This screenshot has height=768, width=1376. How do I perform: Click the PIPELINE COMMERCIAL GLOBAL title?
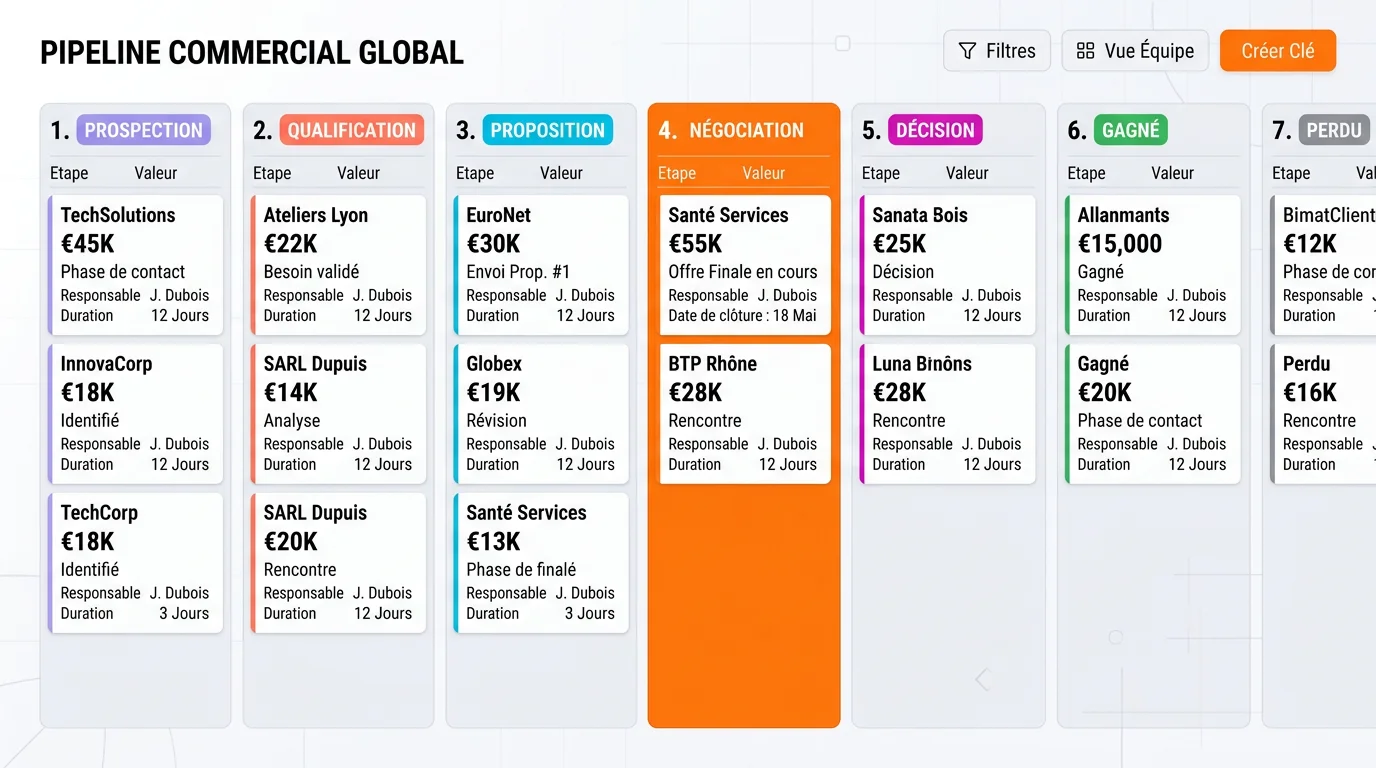[251, 51]
